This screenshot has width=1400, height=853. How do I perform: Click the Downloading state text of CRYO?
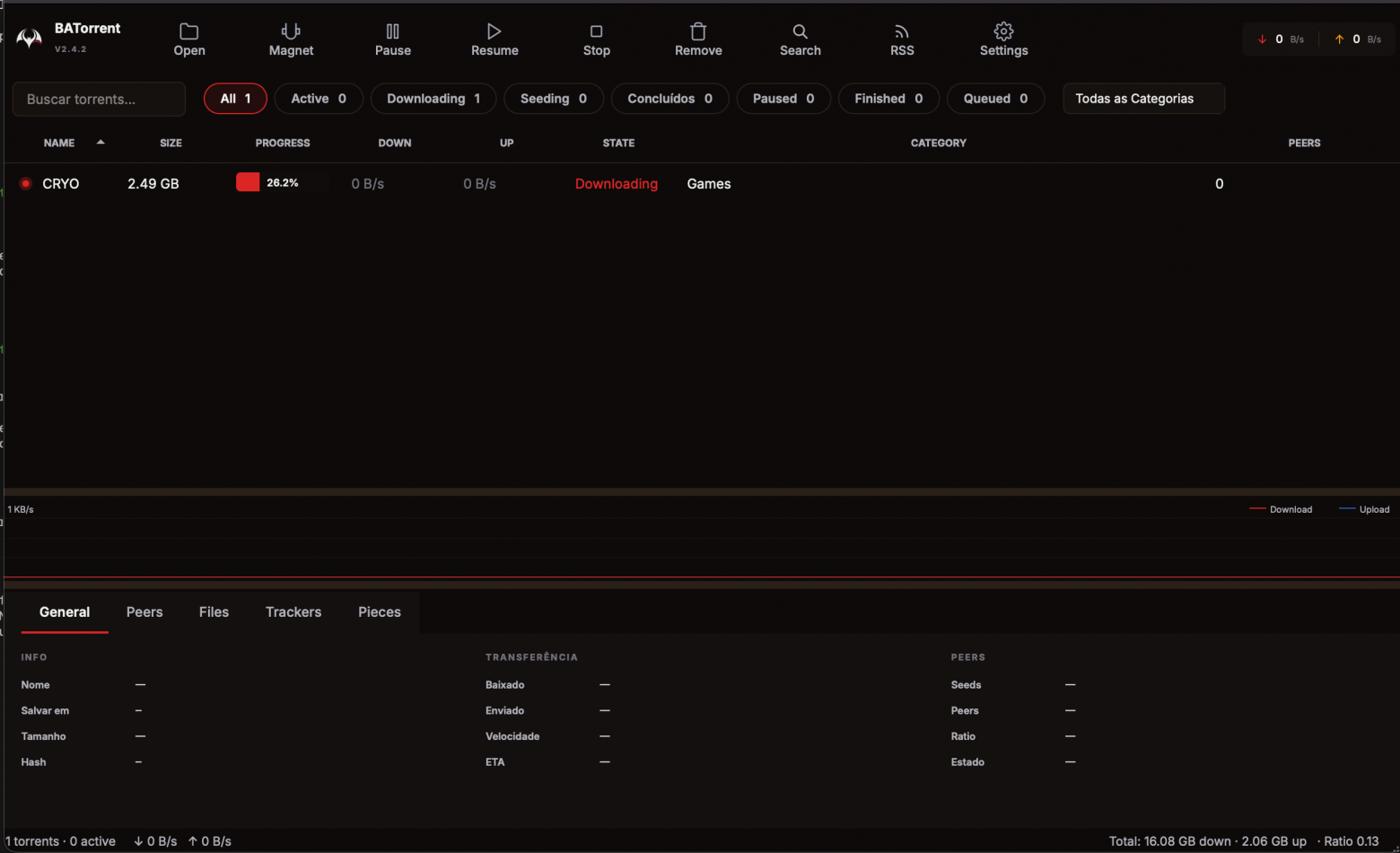coord(617,183)
